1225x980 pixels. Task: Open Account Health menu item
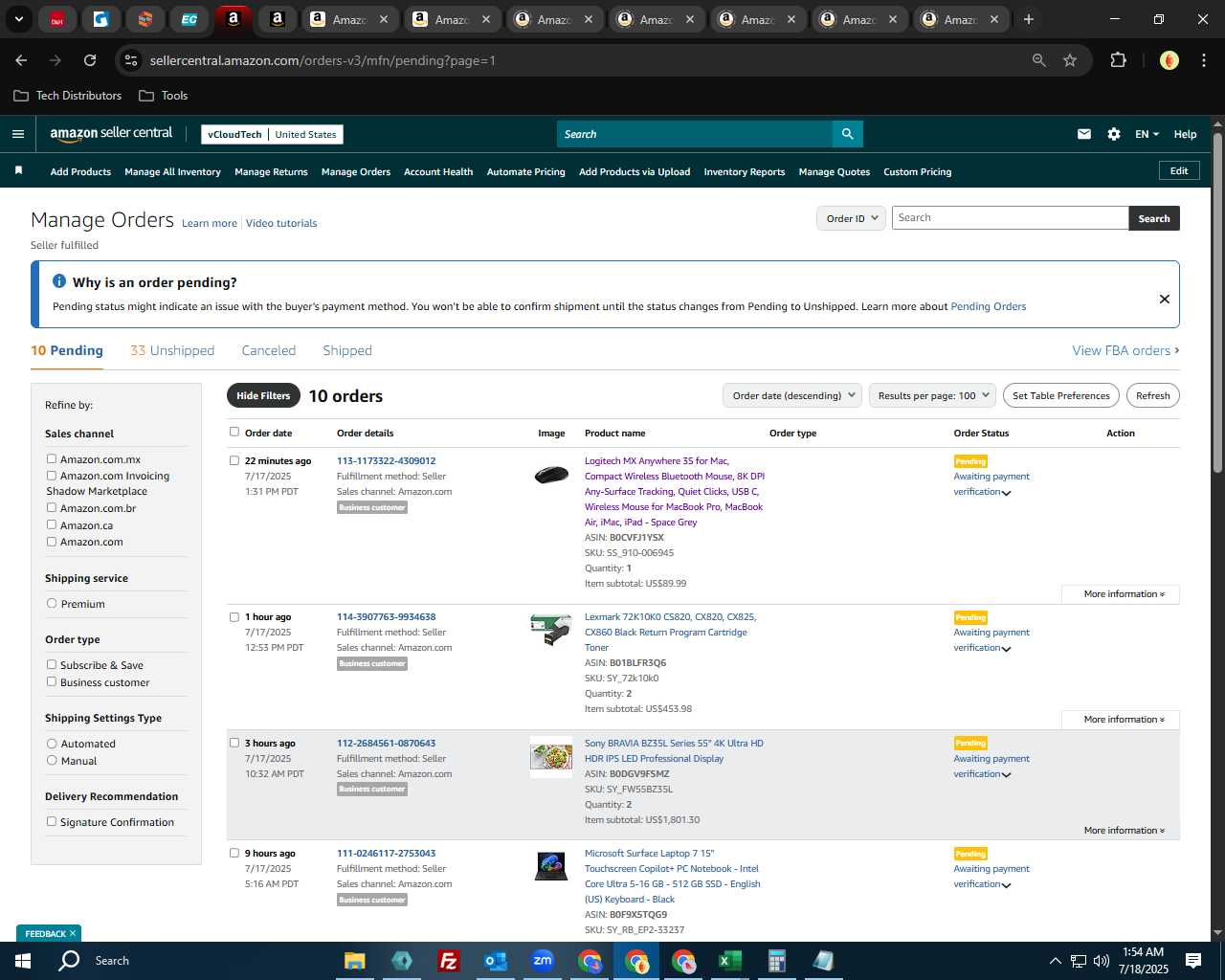point(438,172)
